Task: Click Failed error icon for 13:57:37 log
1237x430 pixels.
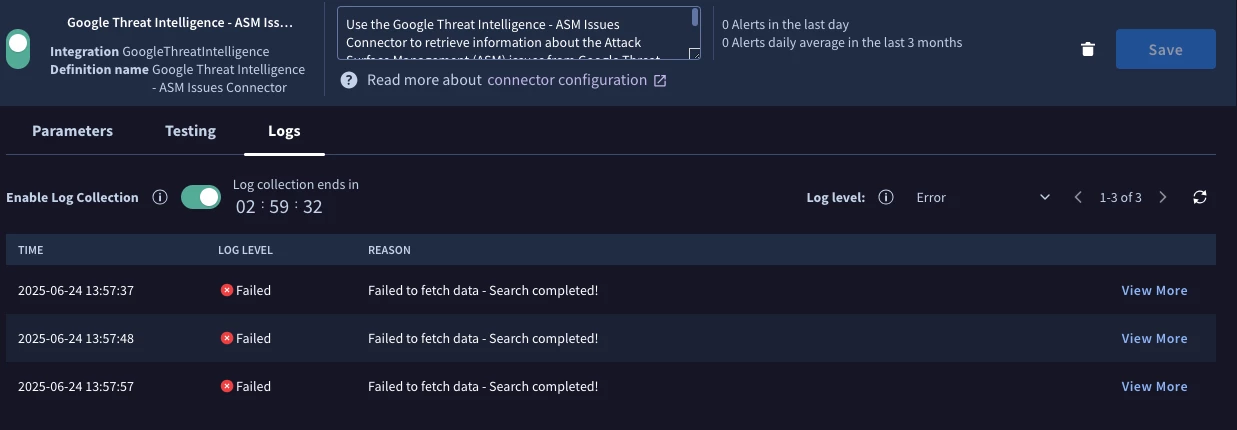Action: 227,290
